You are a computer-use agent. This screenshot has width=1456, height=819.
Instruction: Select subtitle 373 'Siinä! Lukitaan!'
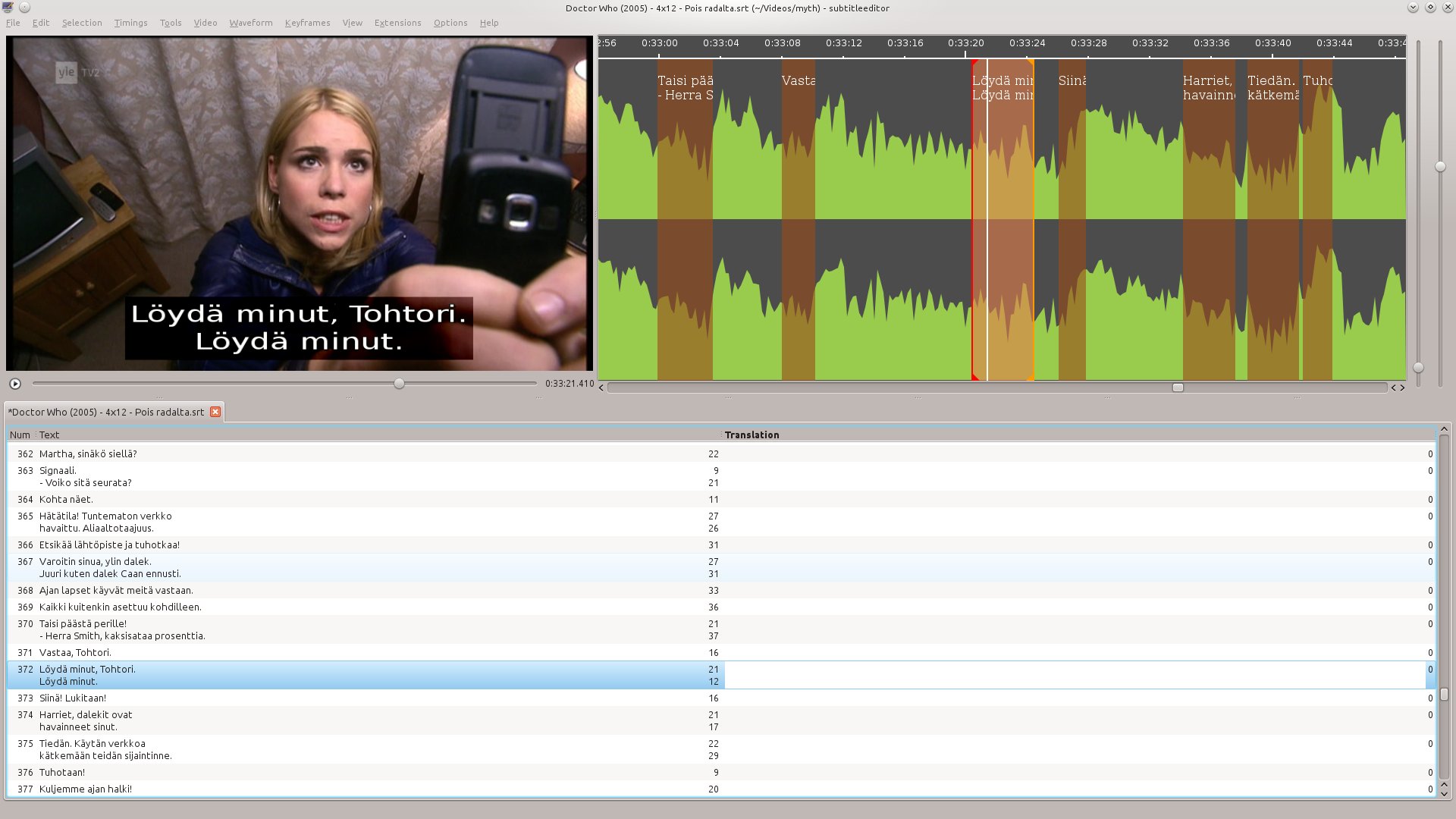720,698
